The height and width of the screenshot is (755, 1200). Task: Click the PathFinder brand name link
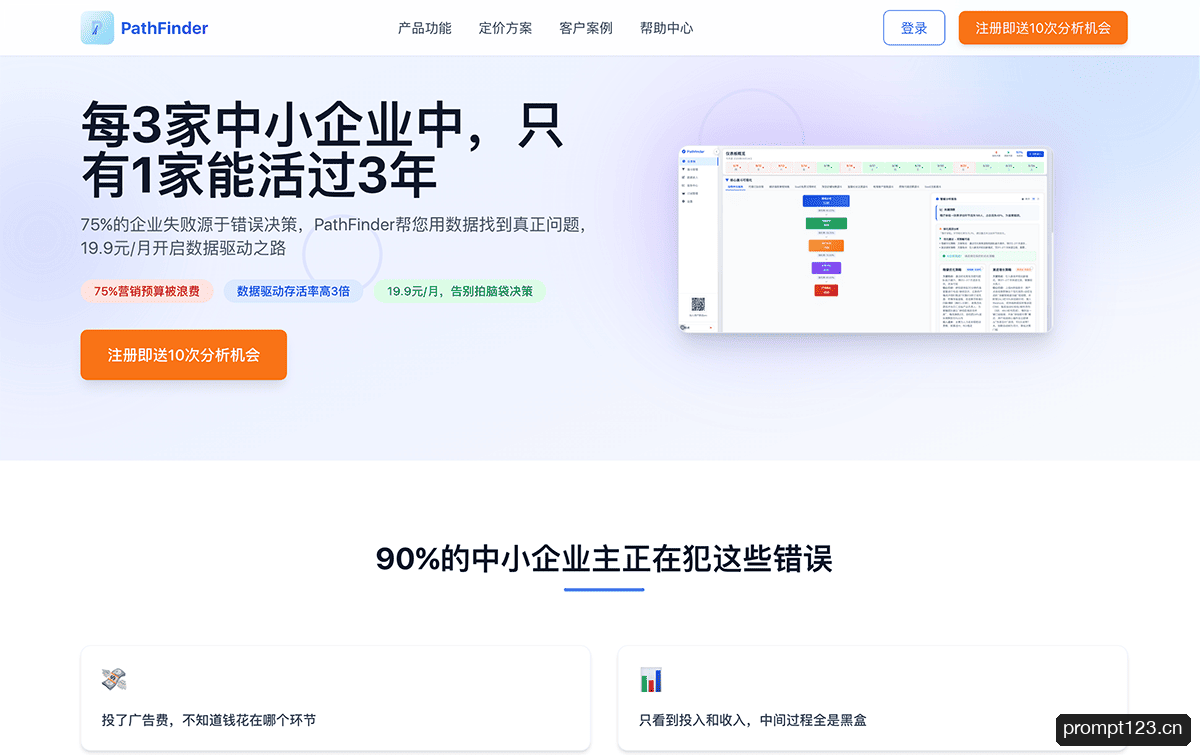164,28
